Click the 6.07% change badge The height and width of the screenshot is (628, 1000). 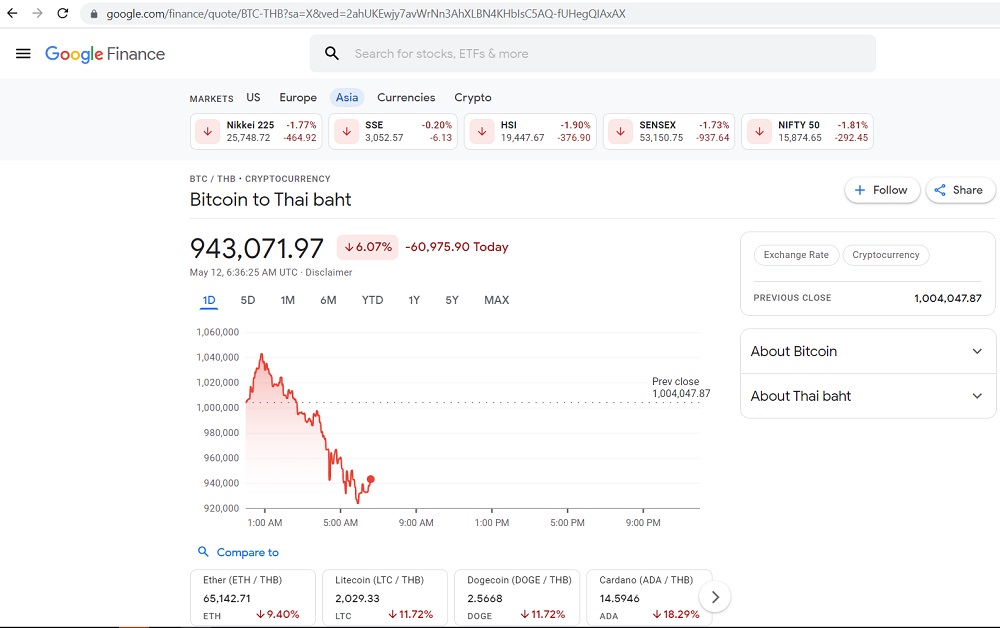pyautogui.click(x=367, y=247)
